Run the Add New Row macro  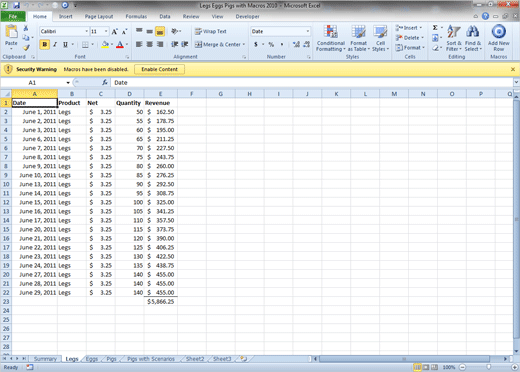499,38
